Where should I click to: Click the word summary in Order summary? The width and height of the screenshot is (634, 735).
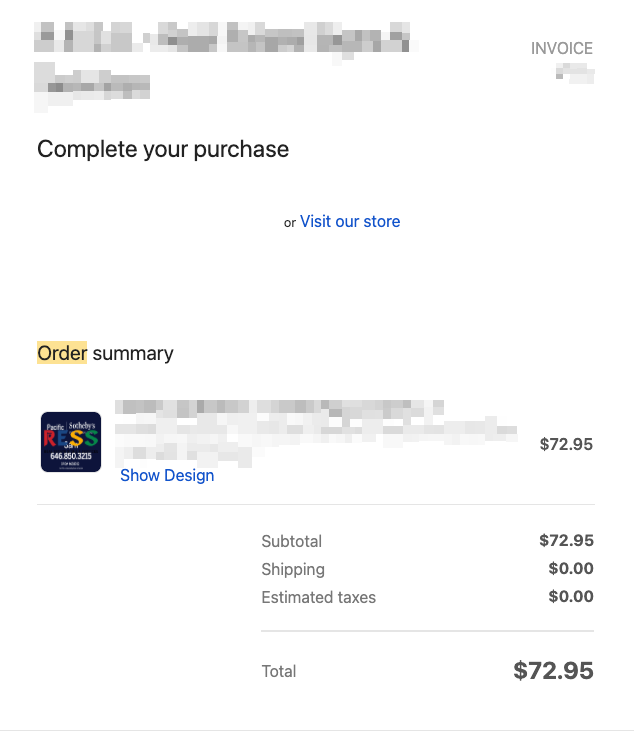click(133, 353)
